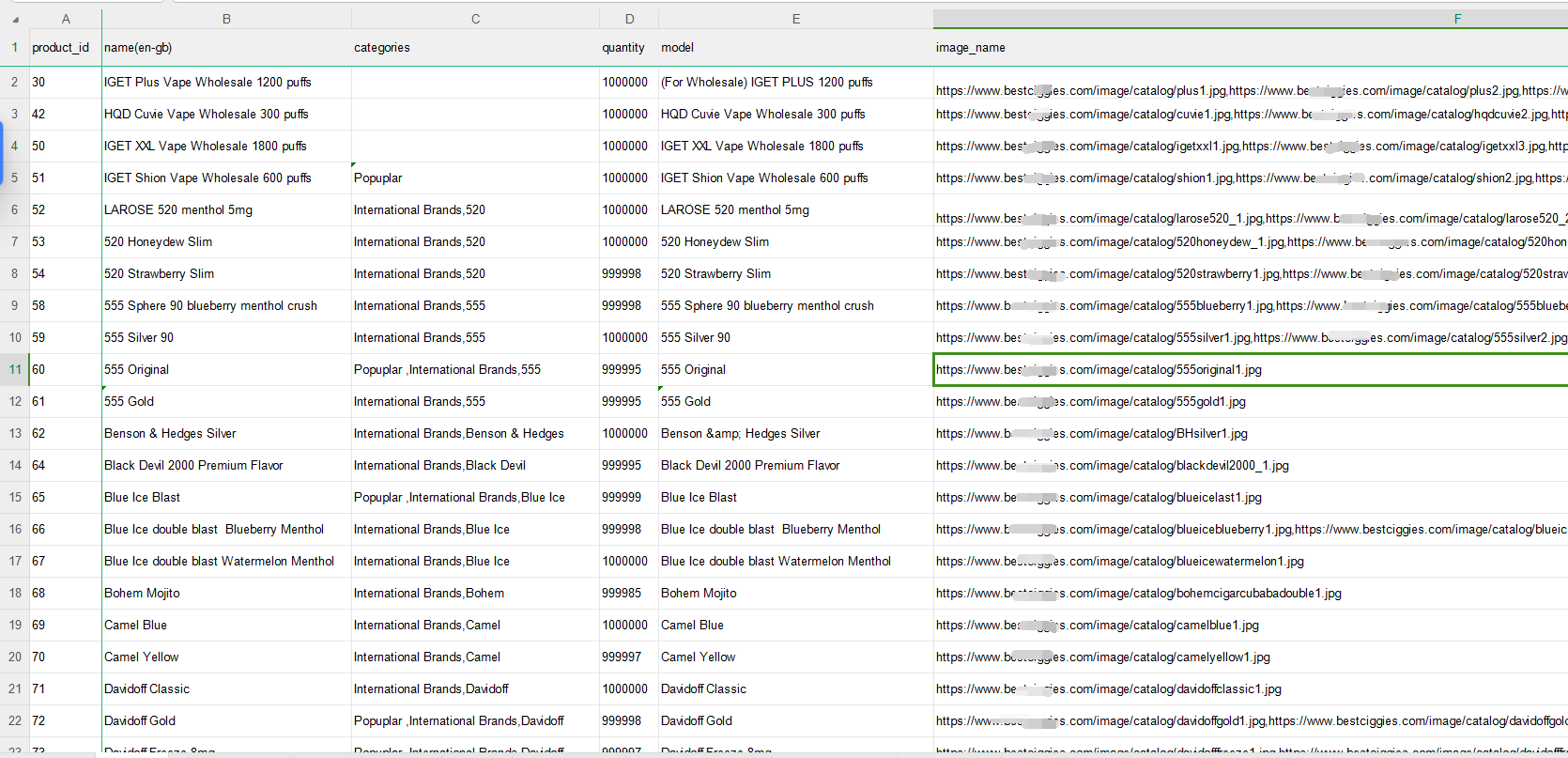Viewport: 1568px width, 758px height.
Task: Click the 'quantity' header cell
Action: point(629,47)
